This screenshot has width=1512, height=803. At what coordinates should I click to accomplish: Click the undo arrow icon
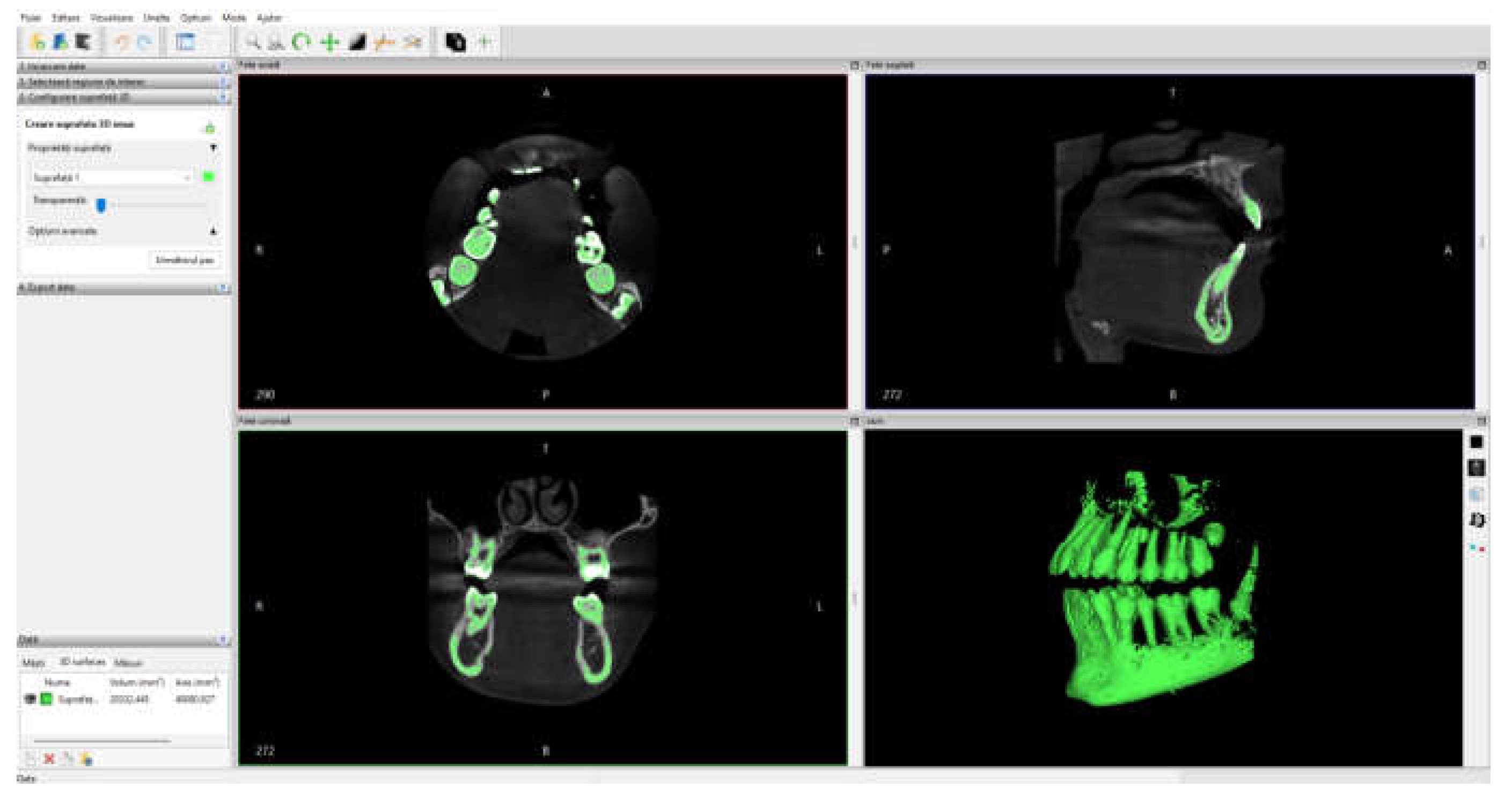point(122,42)
